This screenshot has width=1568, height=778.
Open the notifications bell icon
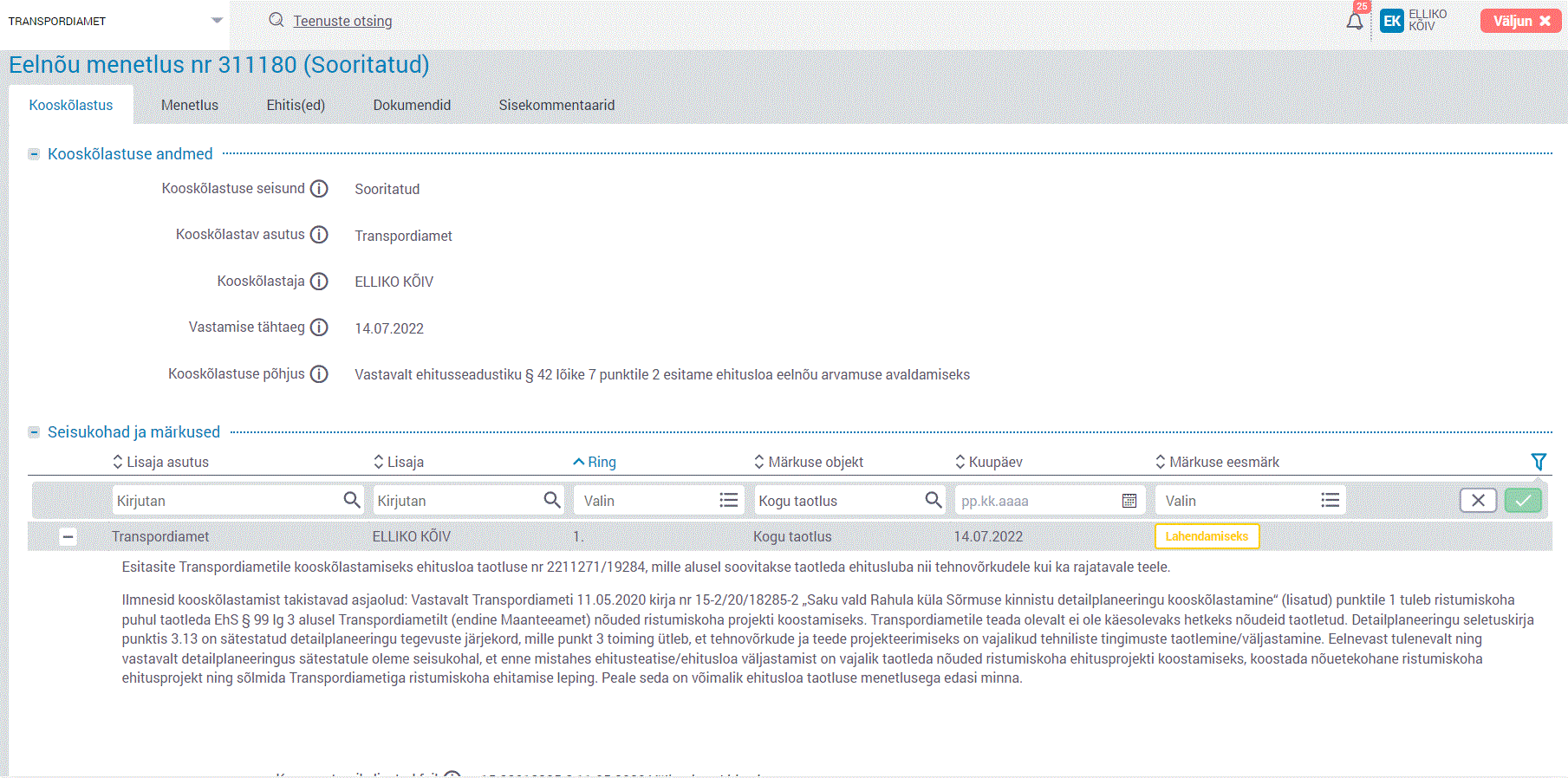pyautogui.click(x=1354, y=22)
